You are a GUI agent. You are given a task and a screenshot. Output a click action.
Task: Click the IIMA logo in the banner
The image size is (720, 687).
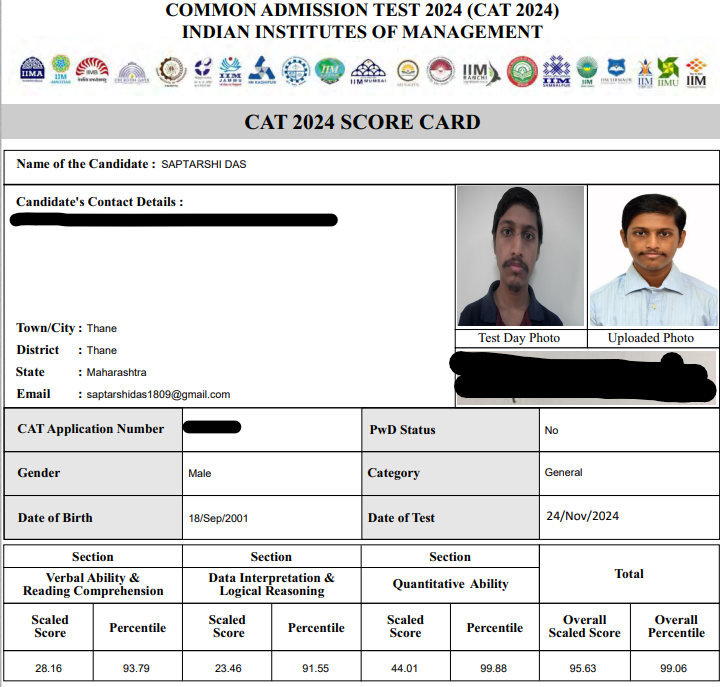pyautogui.click(x=32, y=70)
